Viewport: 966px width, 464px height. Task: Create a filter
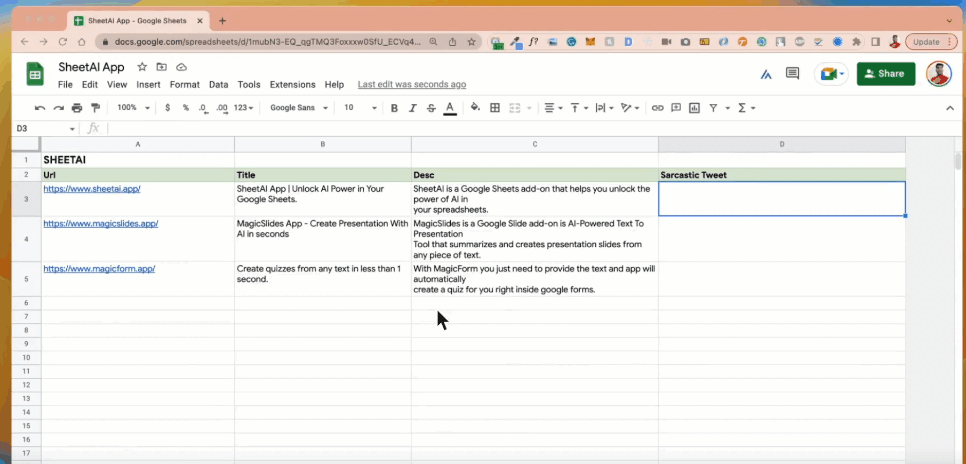(713, 108)
